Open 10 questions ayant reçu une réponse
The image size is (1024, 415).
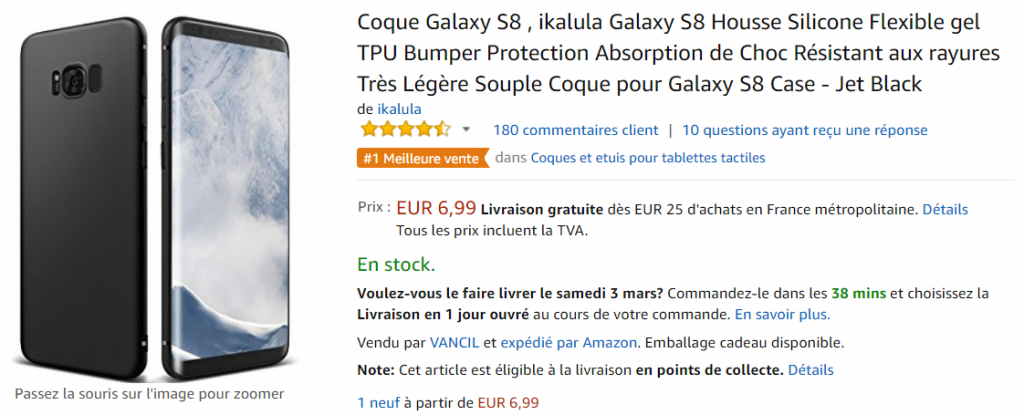tap(804, 130)
